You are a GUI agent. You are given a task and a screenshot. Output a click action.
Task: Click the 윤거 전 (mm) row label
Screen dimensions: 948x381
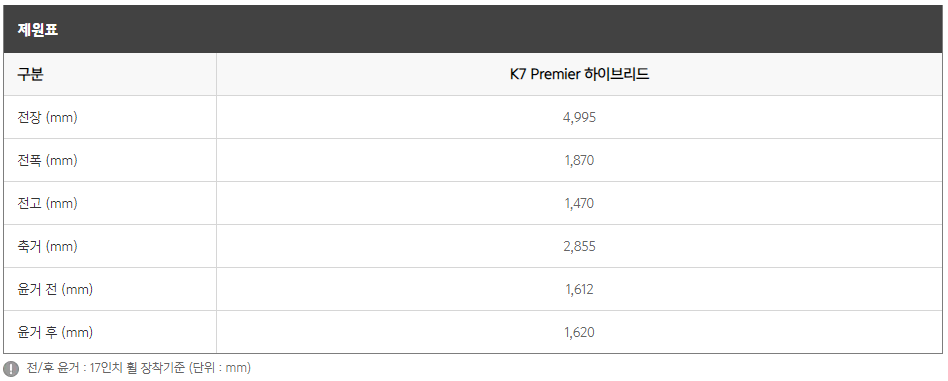[x=56, y=289]
